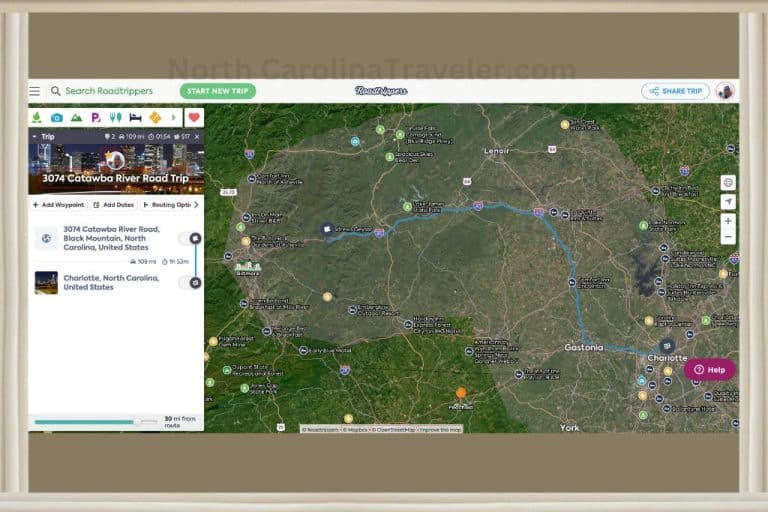Collapse the Trip panel header arrow

(x=34, y=137)
